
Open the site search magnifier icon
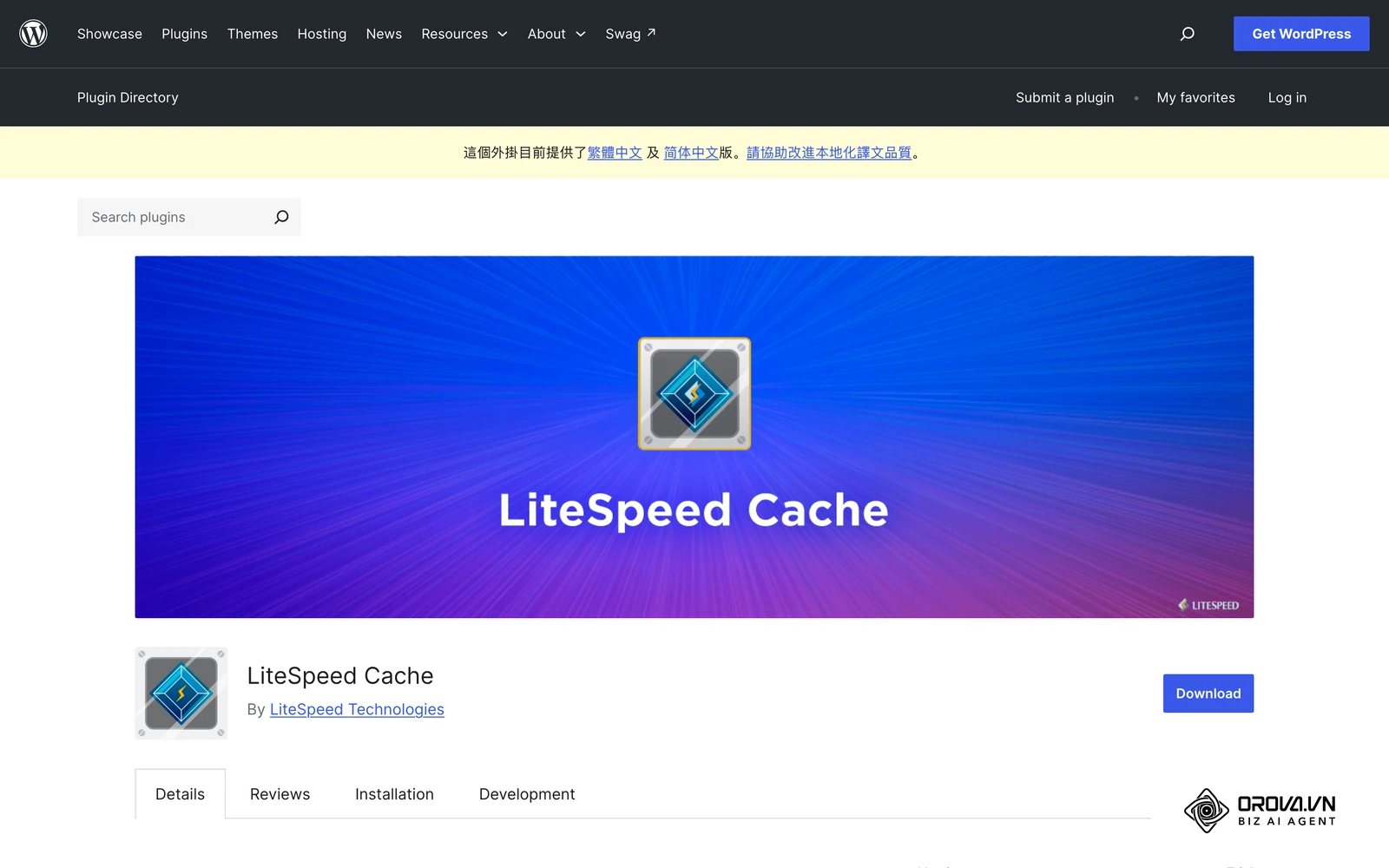[1188, 34]
